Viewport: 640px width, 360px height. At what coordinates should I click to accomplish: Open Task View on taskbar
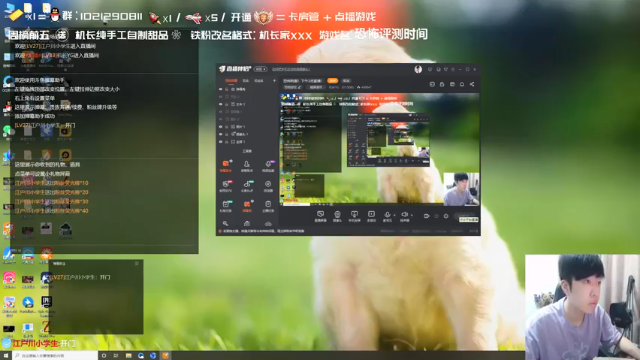tap(116, 356)
